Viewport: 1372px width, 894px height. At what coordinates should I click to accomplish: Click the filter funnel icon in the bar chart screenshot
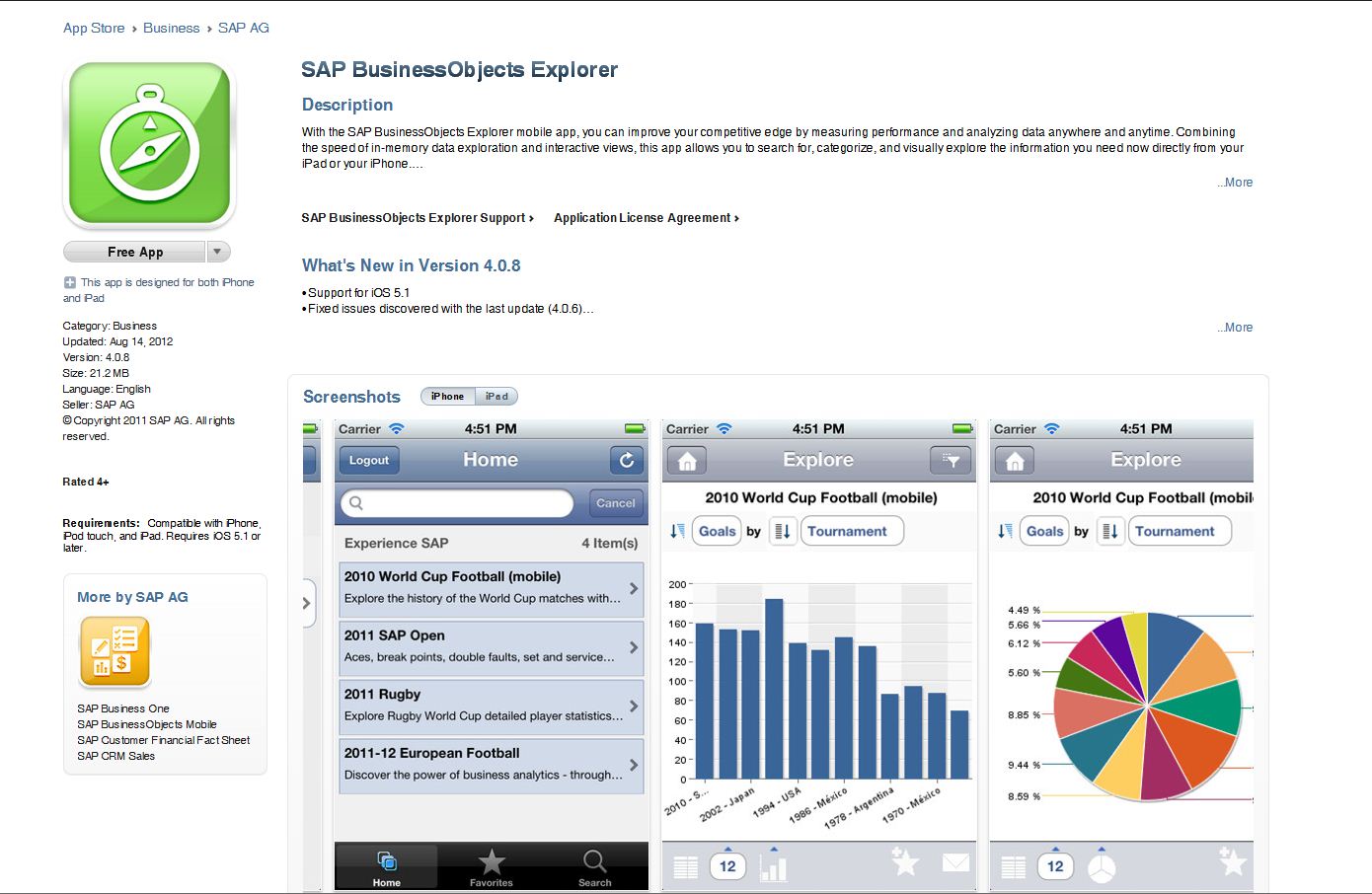pyautogui.click(x=951, y=461)
